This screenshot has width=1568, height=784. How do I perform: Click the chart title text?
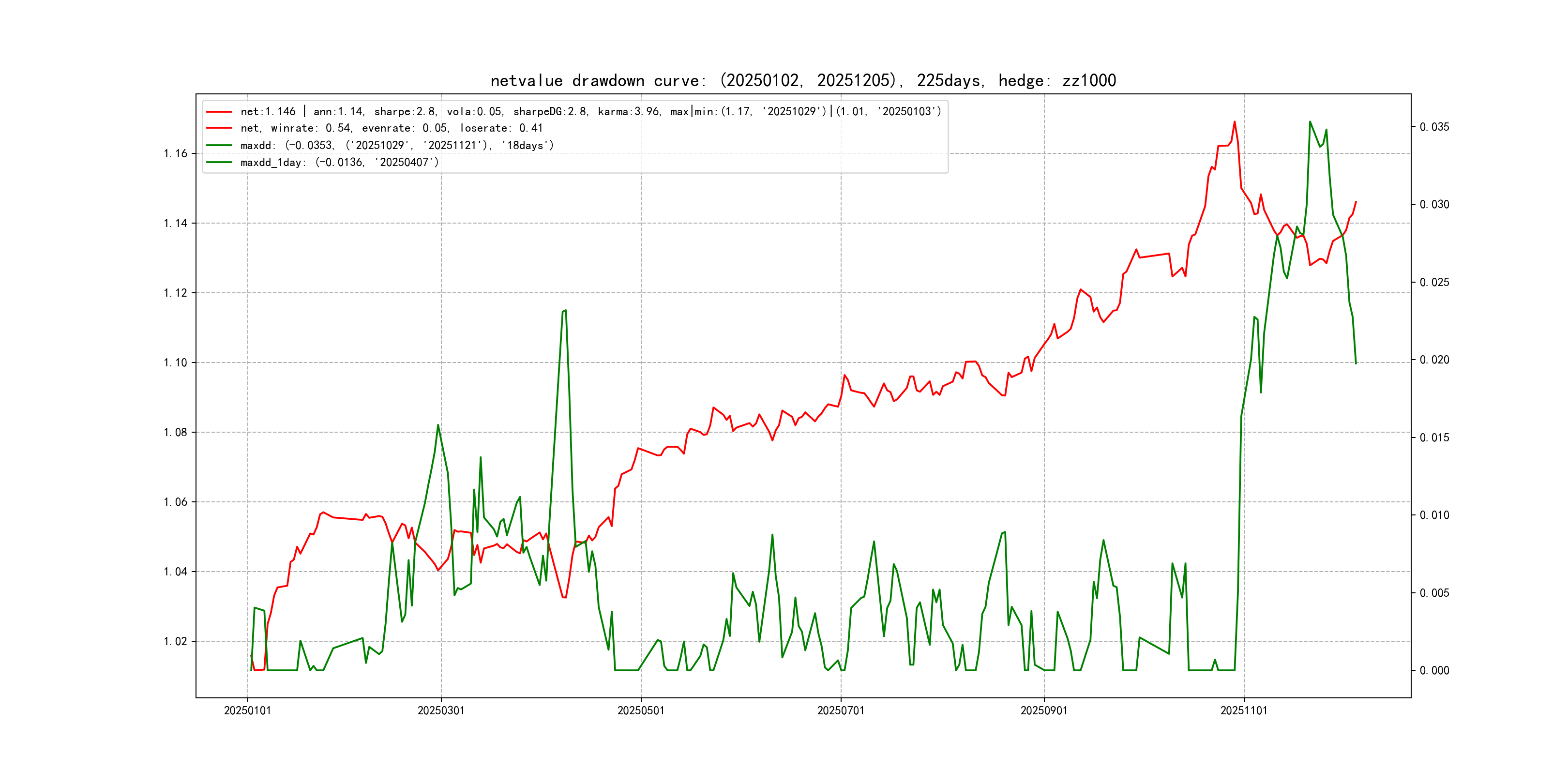pos(803,81)
